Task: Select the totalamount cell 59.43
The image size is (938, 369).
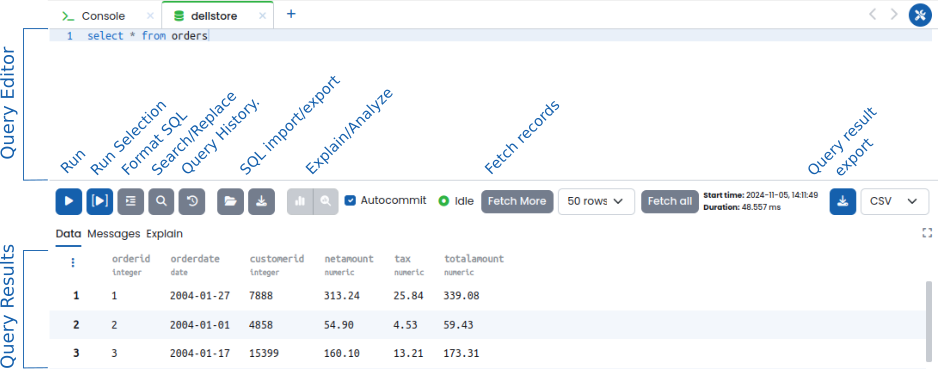Action: coord(459,325)
